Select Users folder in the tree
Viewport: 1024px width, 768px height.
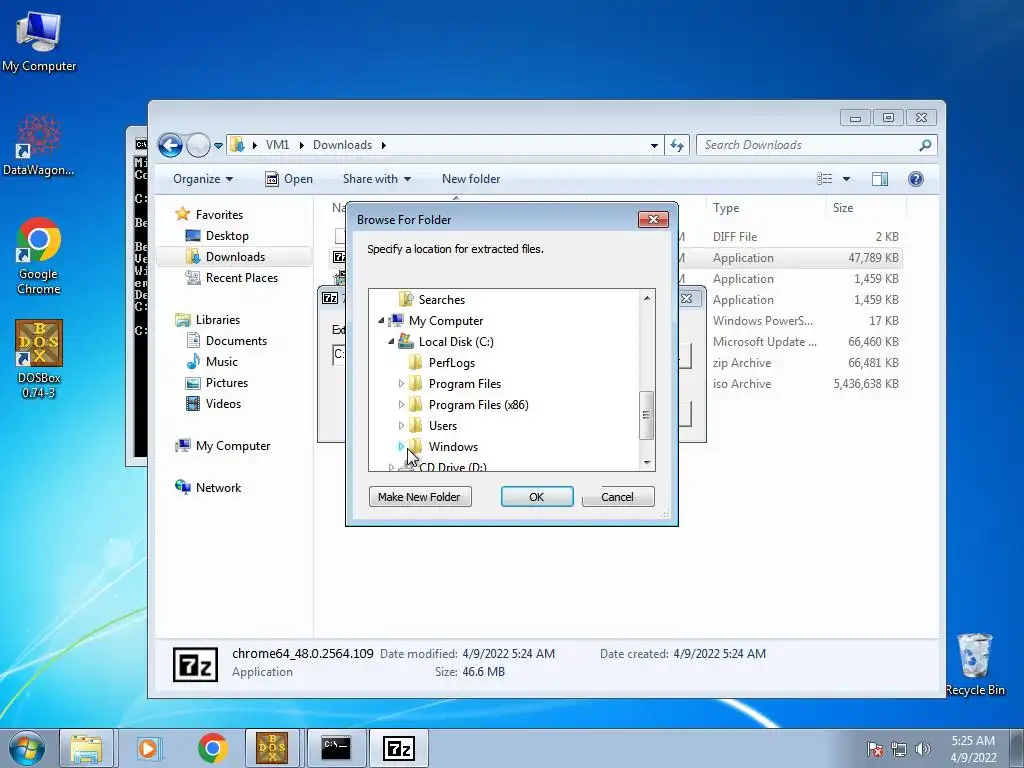point(443,426)
